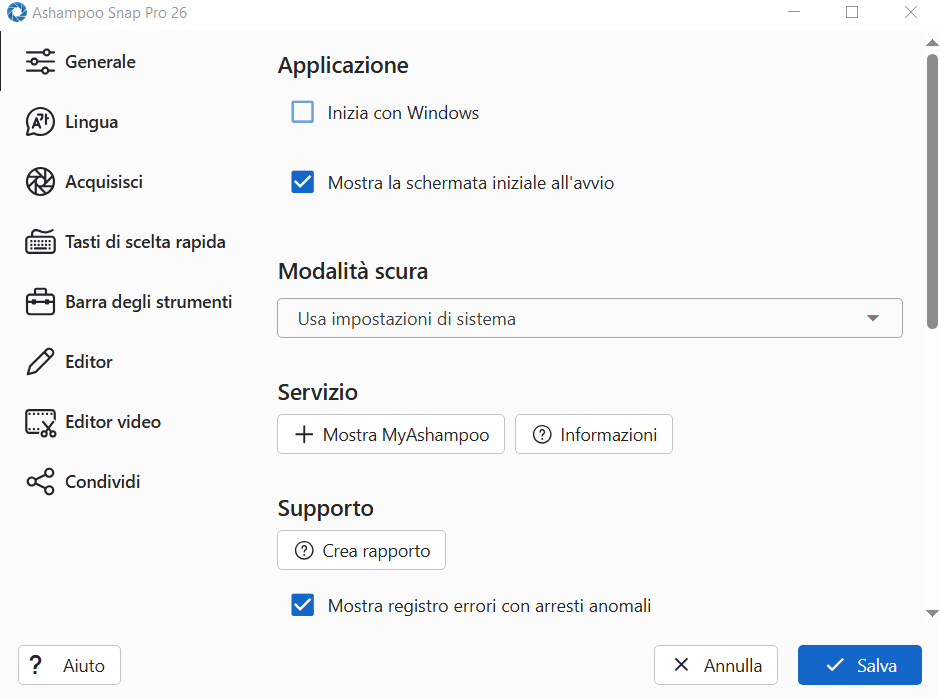Open the Barra degli strumenti toolbox icon
Screen dimensions: 939x699
[x=40, y=302]
